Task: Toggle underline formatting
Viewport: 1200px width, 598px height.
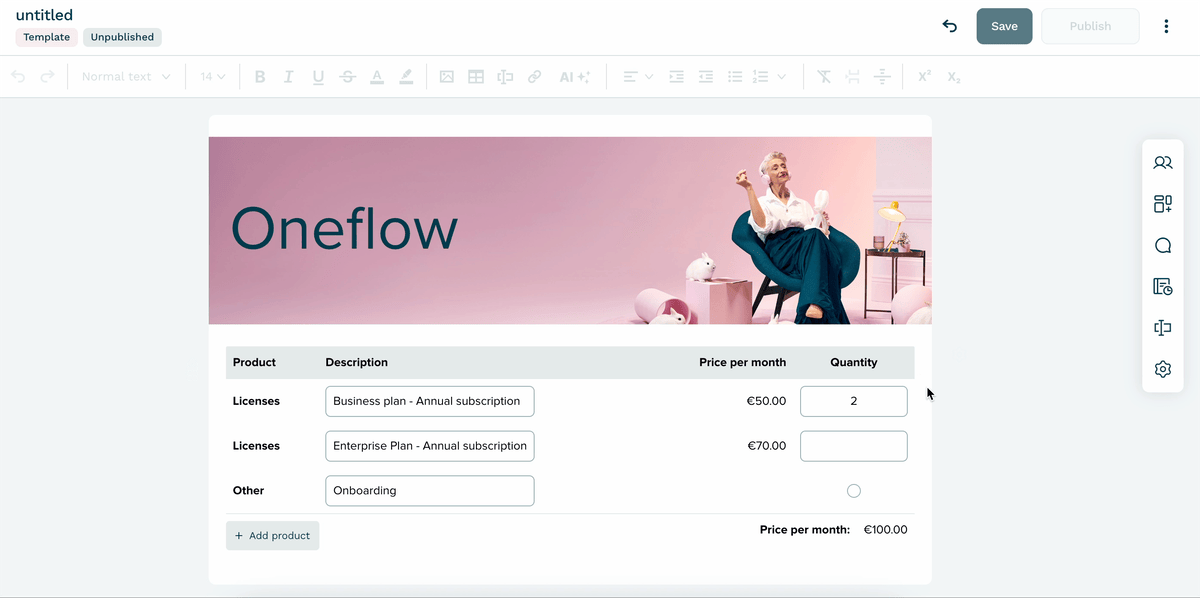Action: (x=318, y=77)
